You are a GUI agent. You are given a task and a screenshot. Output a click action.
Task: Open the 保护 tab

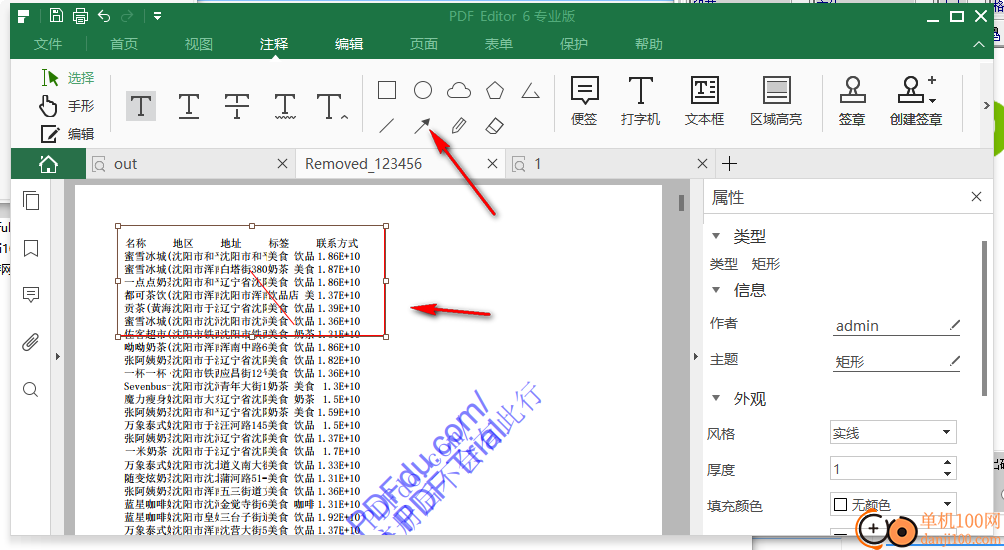click(x=574, y=44)
